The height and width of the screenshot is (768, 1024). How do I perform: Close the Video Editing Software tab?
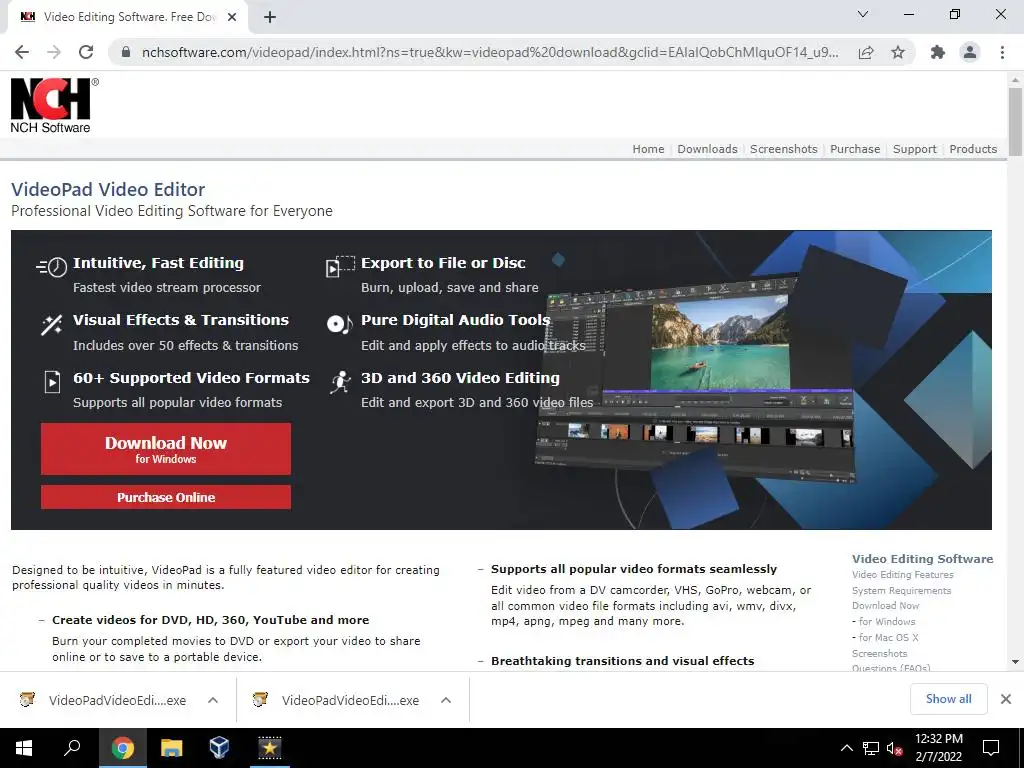point(232,18)
